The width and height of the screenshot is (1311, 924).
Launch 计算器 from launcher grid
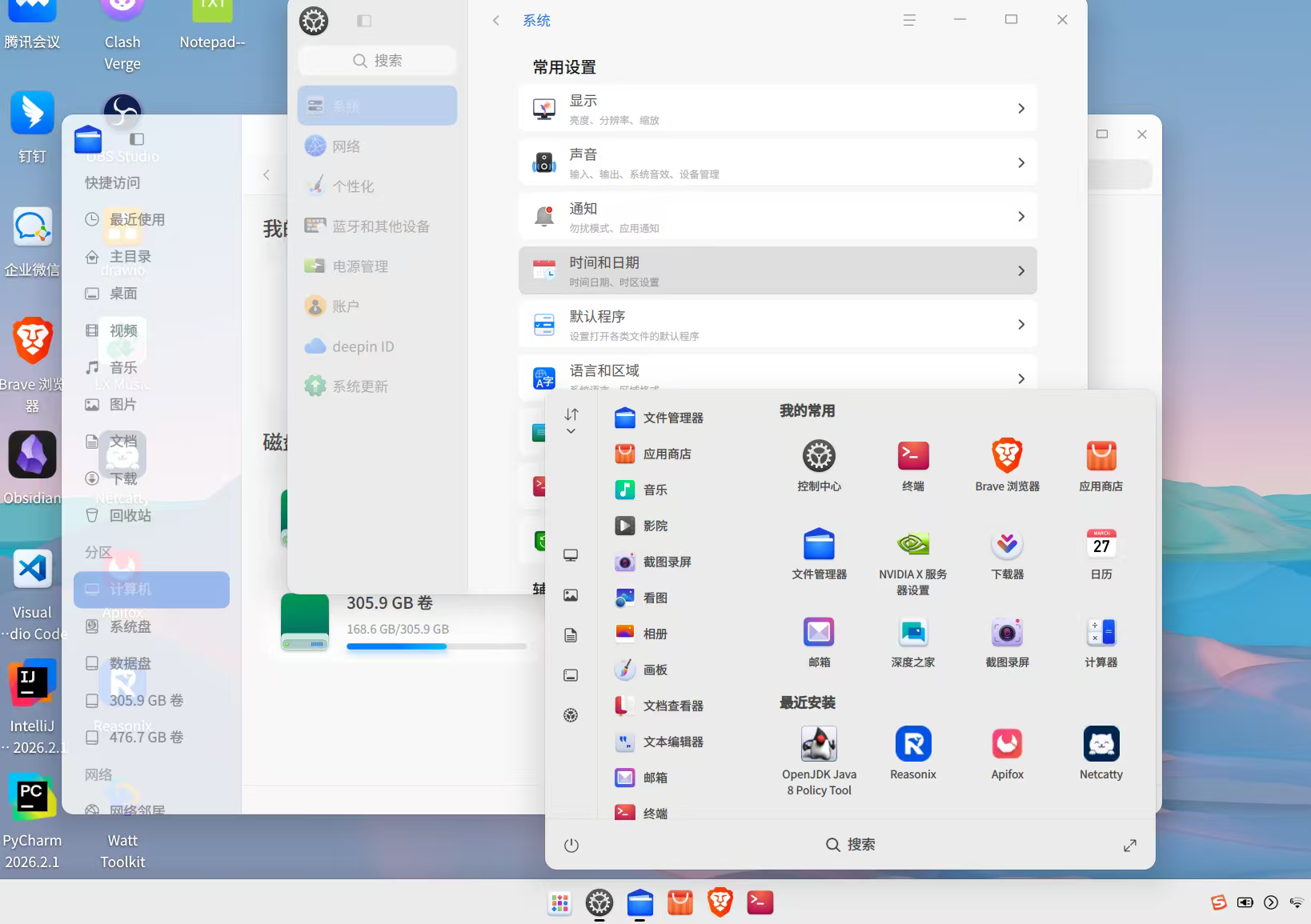coord(1101,642)
